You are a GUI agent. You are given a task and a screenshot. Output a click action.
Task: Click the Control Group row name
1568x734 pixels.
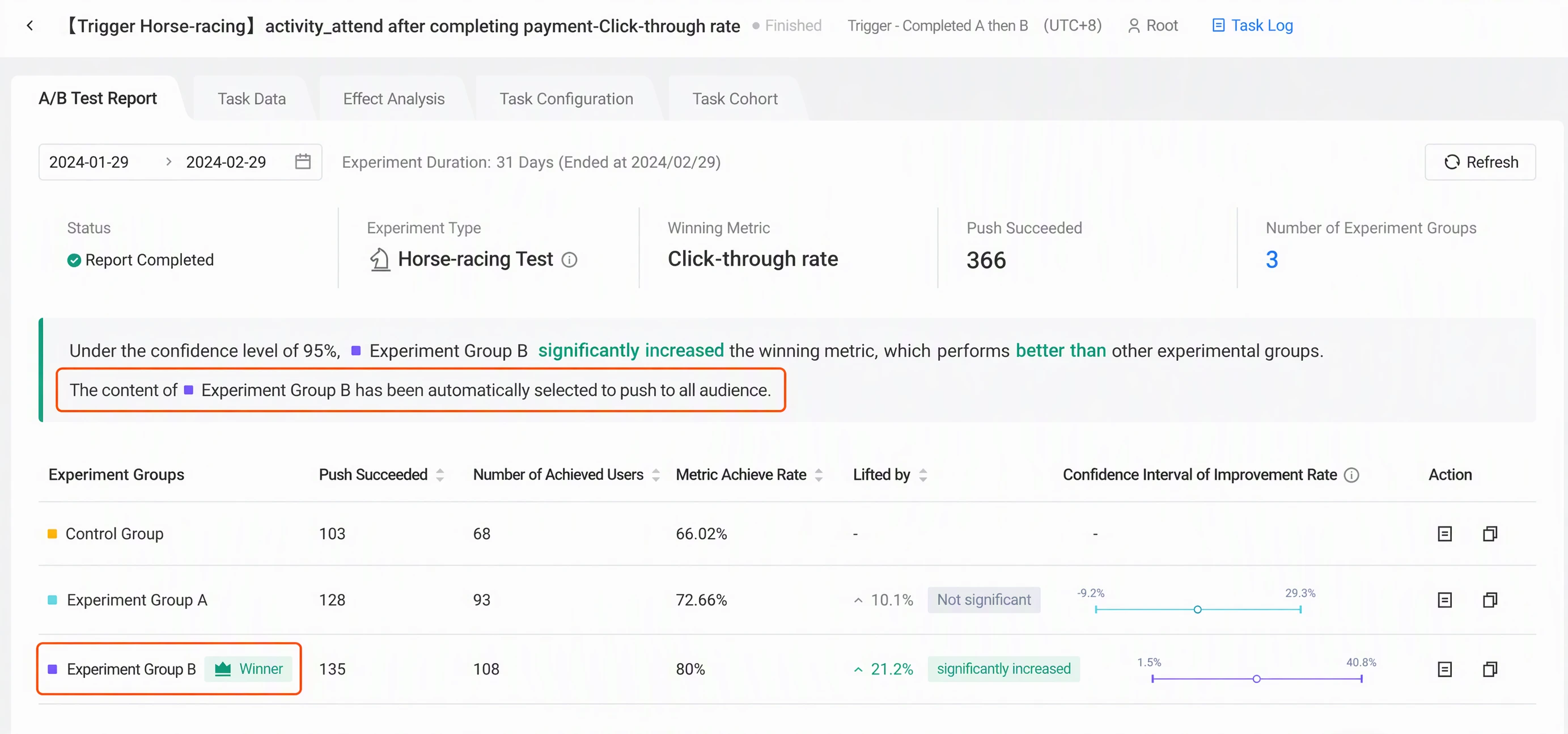pos(115,534)
